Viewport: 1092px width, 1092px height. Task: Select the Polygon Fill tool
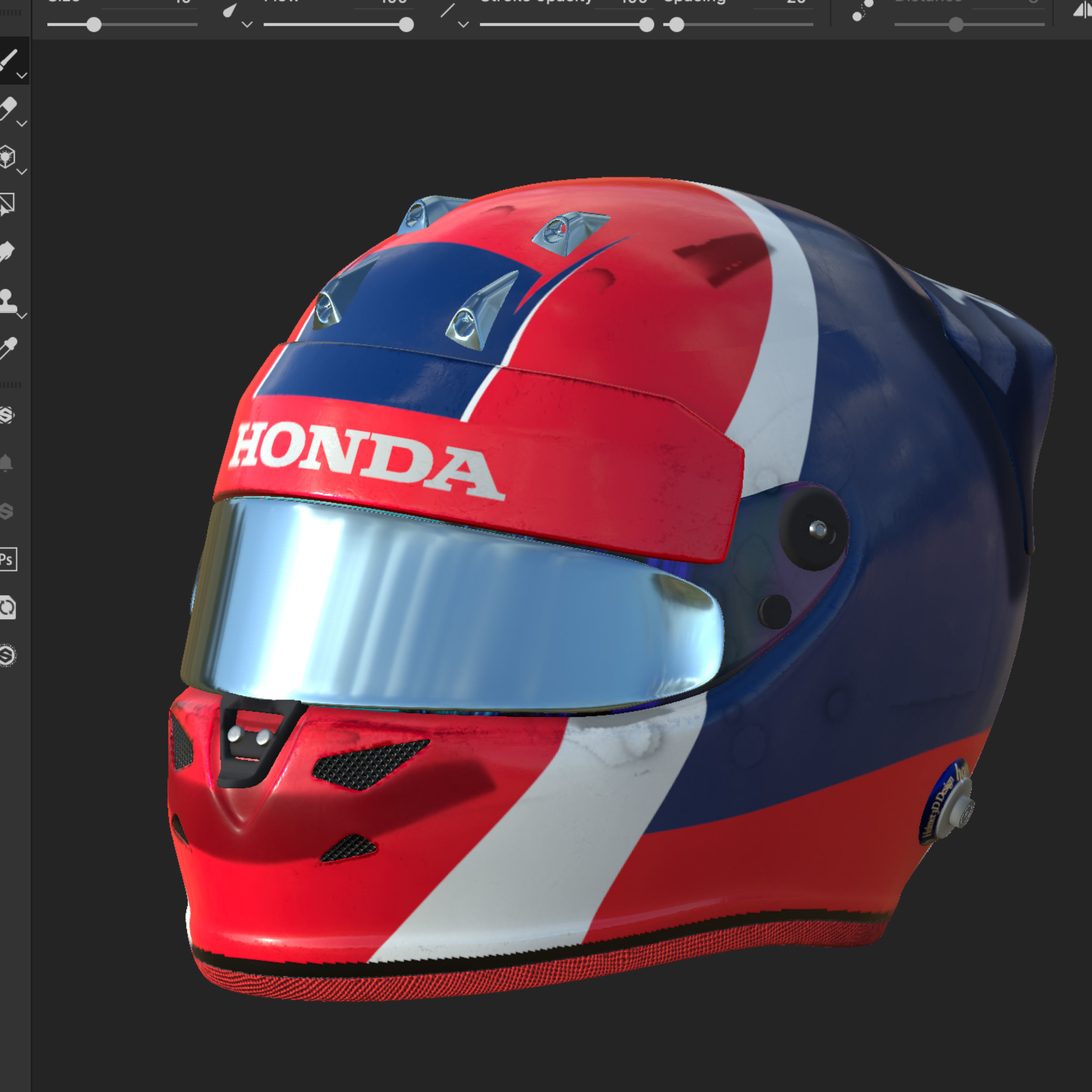pyautogui.click(x=7, y=204)
